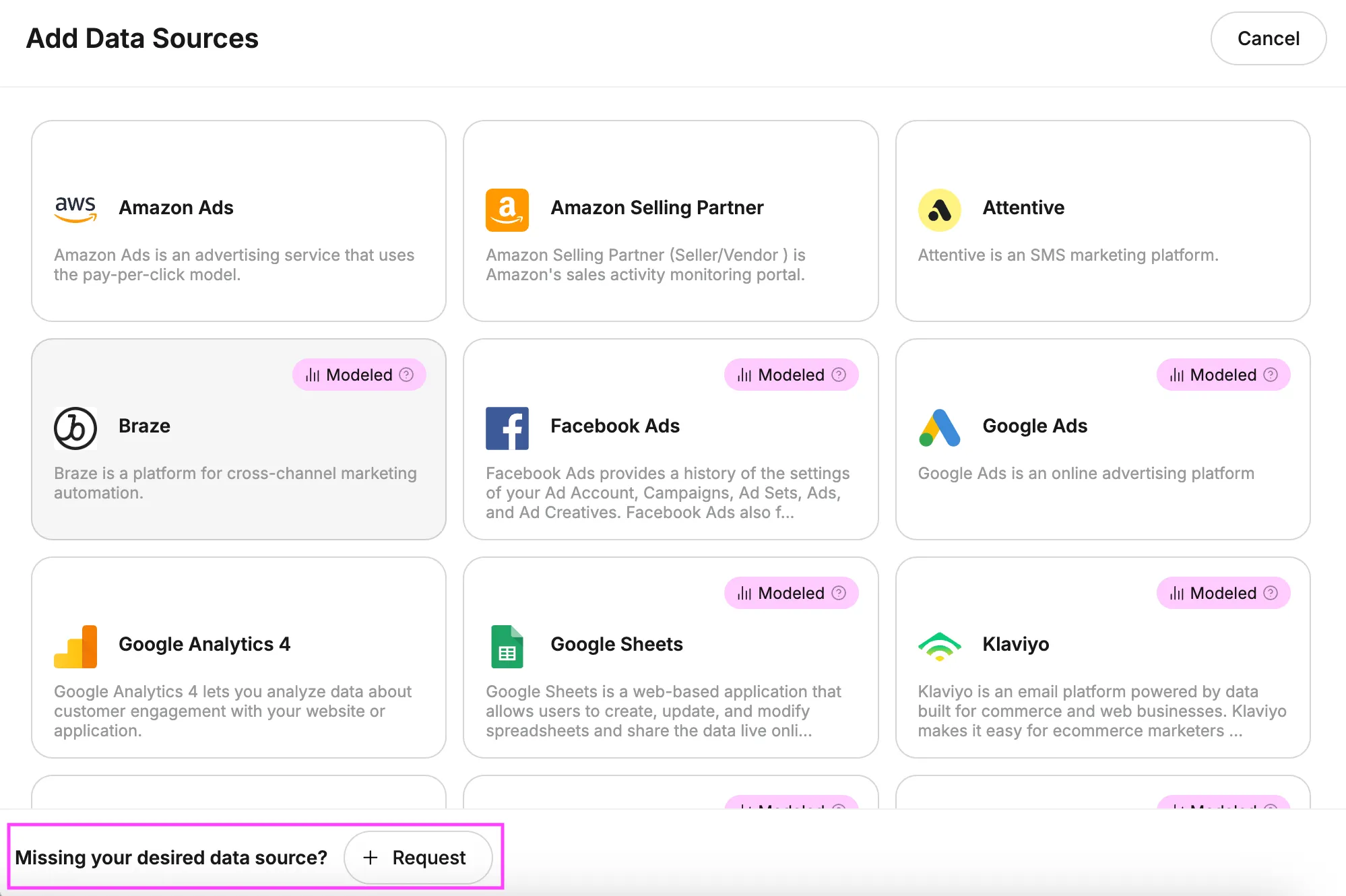Choose the Amazon Ads title
The image size is (1346, 896).
click(x=176, y=207)
